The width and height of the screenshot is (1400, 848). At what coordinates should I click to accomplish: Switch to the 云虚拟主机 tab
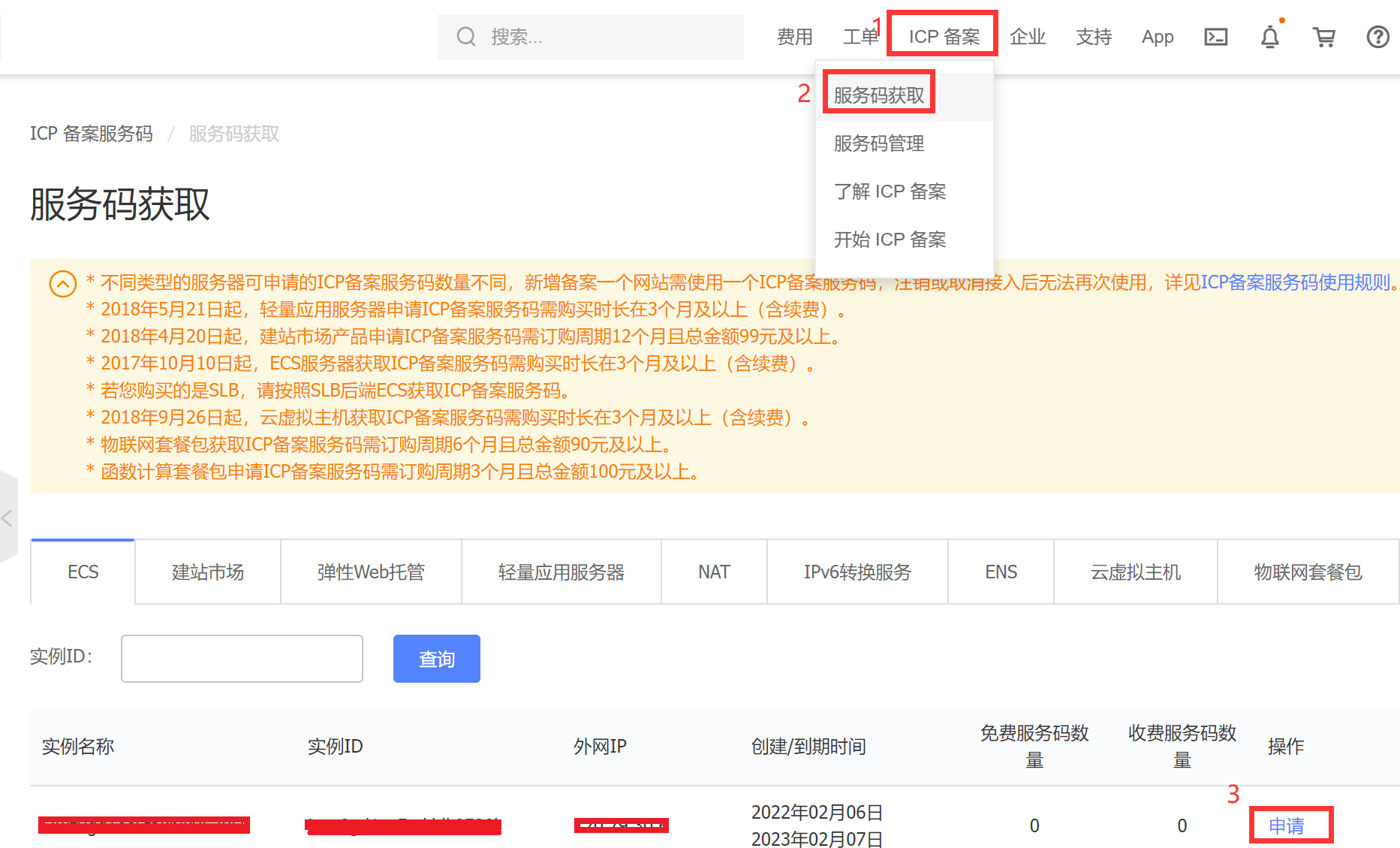pyautogui.click(x=1135, y=572)
